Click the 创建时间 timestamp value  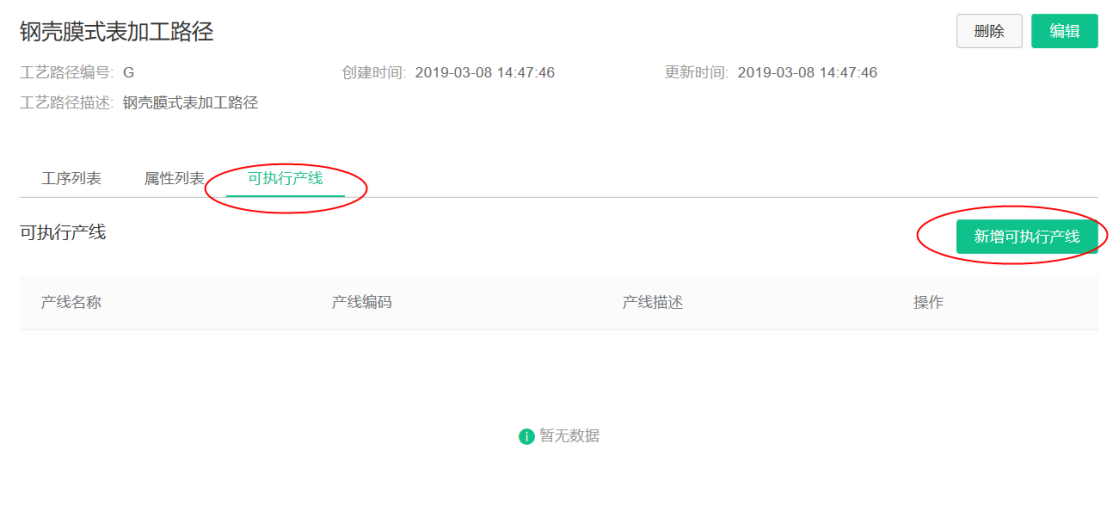(x=485, y=73)
